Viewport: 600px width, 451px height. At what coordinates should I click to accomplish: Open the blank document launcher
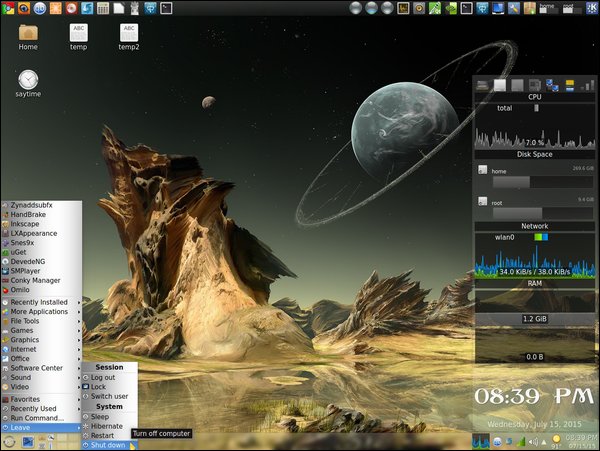[119, 8]
